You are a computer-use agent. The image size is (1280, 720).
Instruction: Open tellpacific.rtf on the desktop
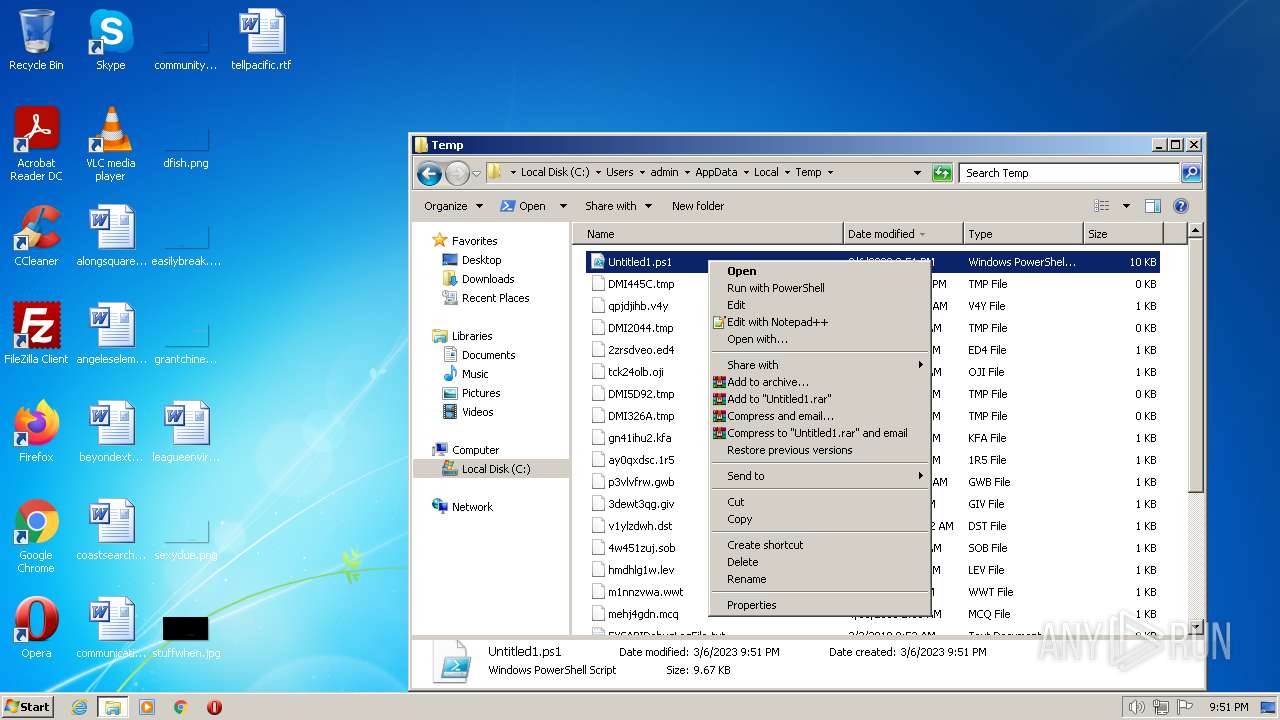coord(261,40)
